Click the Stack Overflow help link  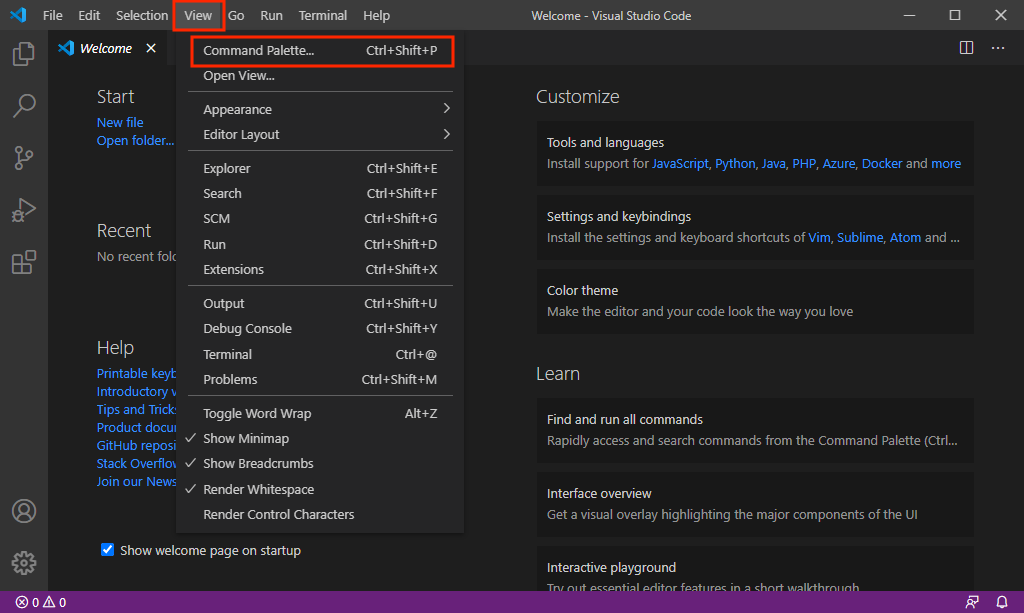click(136, 464)
